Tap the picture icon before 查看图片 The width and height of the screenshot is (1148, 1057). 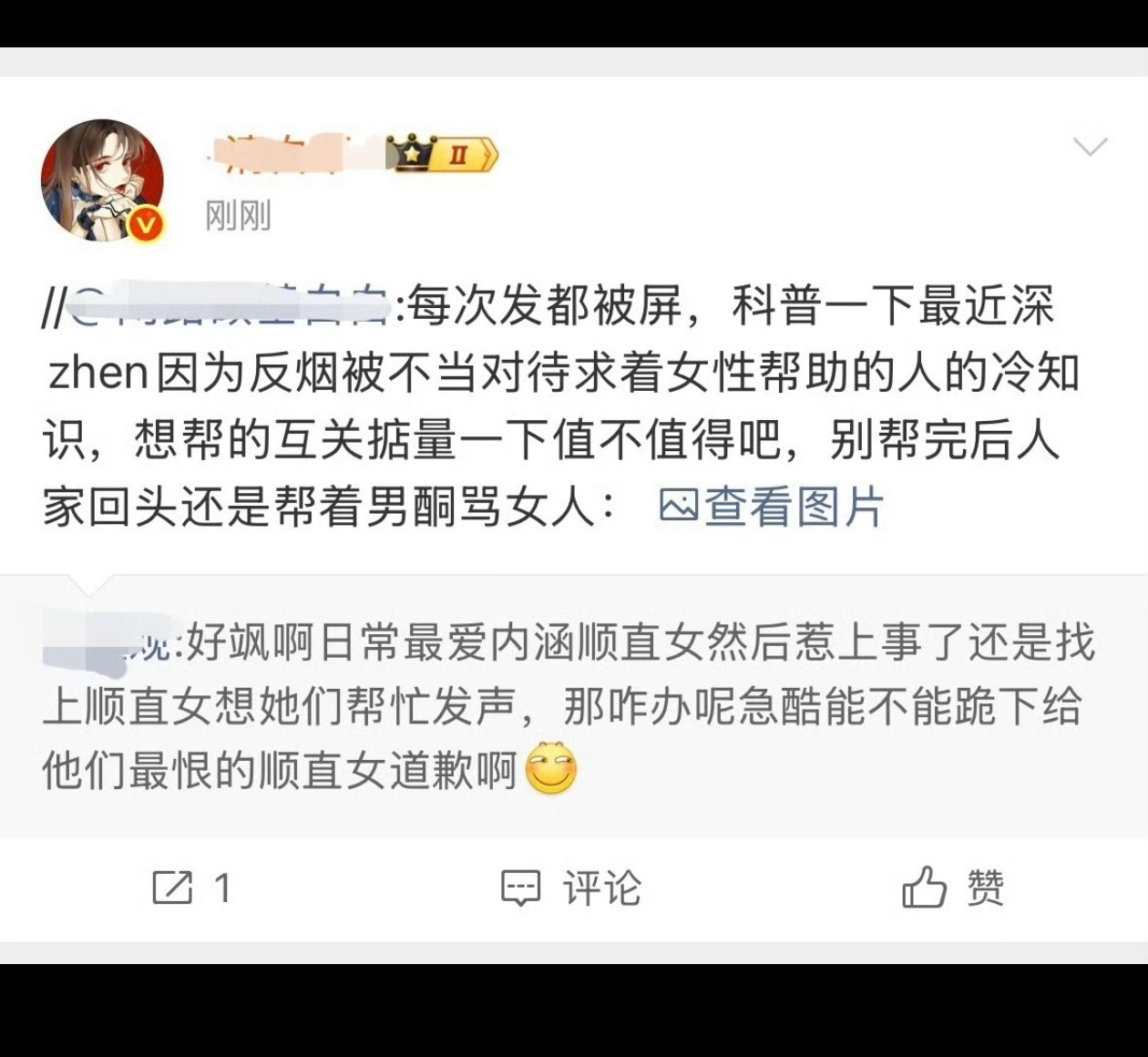click(x=678, y=506)
